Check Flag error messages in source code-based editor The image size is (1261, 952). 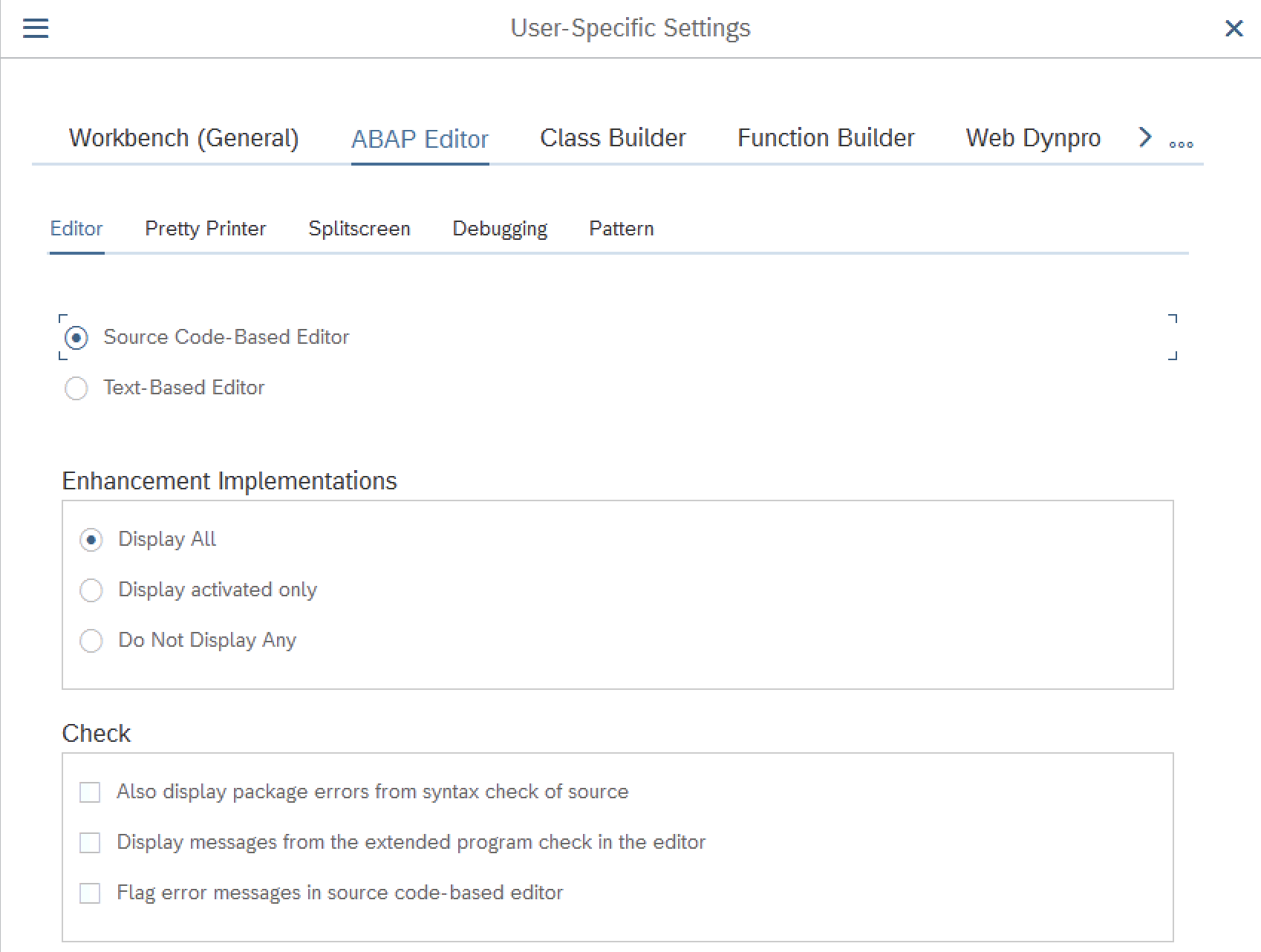click(x=90, y=893)
